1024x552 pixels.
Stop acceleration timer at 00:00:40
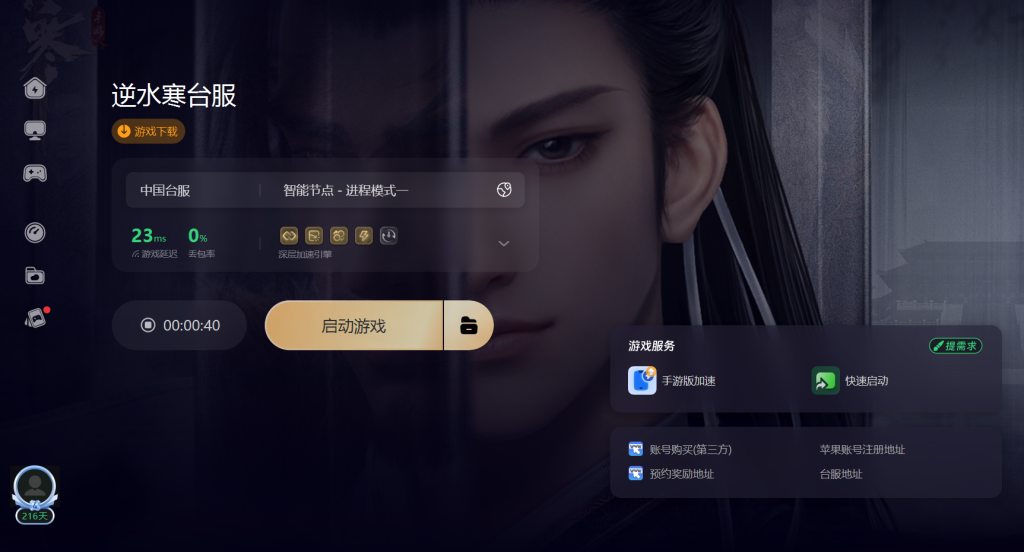click(180, 325)
